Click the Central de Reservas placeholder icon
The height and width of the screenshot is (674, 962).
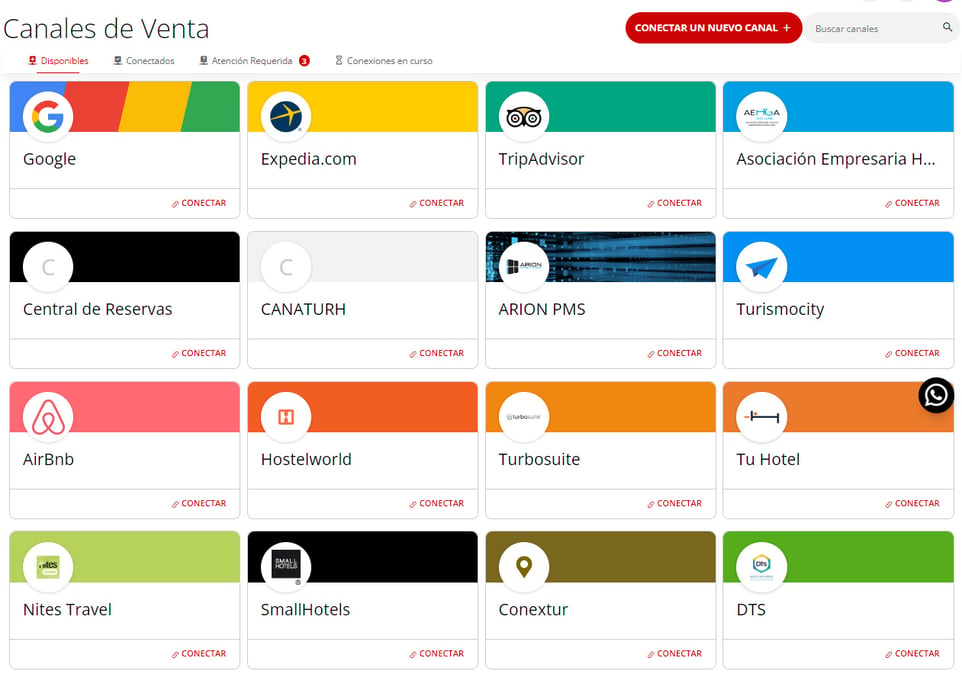(48, 266)
